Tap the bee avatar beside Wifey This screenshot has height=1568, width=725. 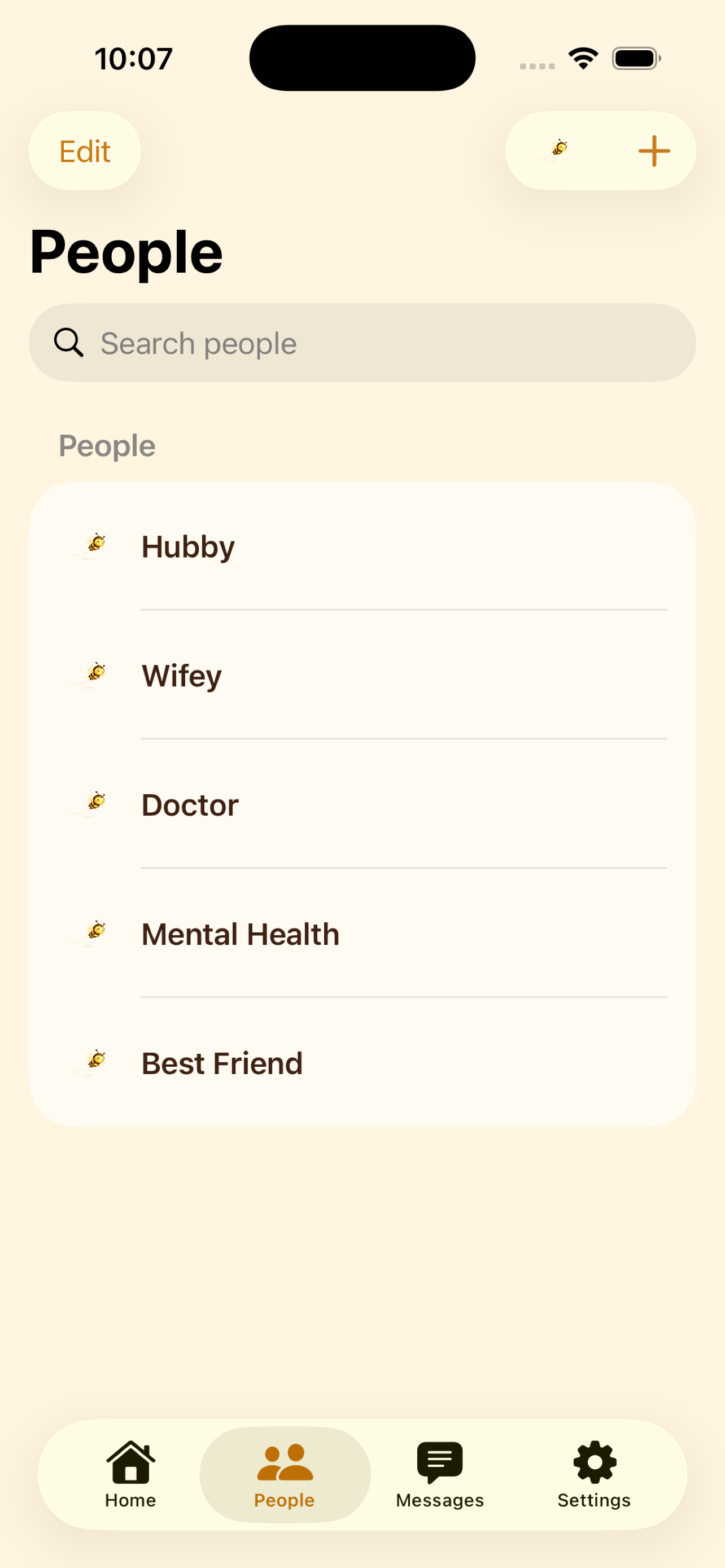tap(91, 675)
